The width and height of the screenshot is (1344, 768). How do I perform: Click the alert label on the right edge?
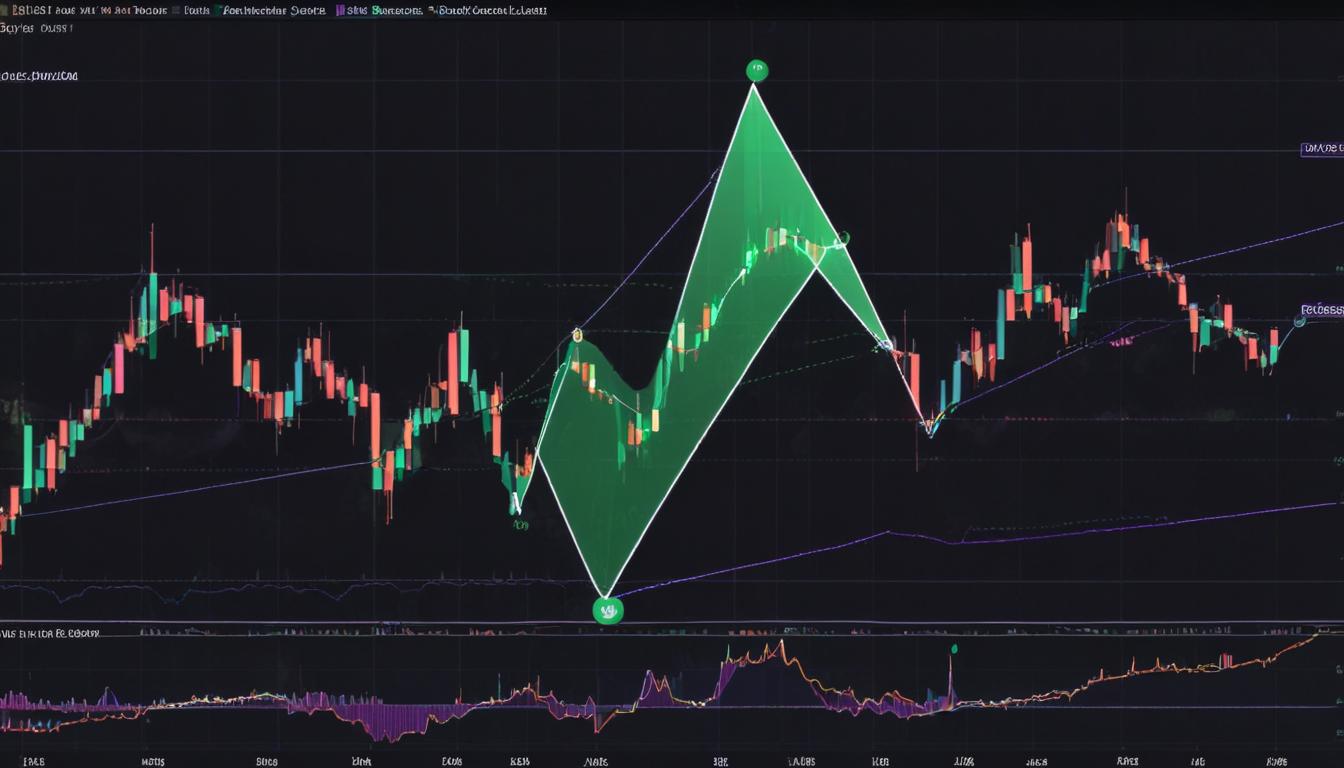pos(1322,308)
